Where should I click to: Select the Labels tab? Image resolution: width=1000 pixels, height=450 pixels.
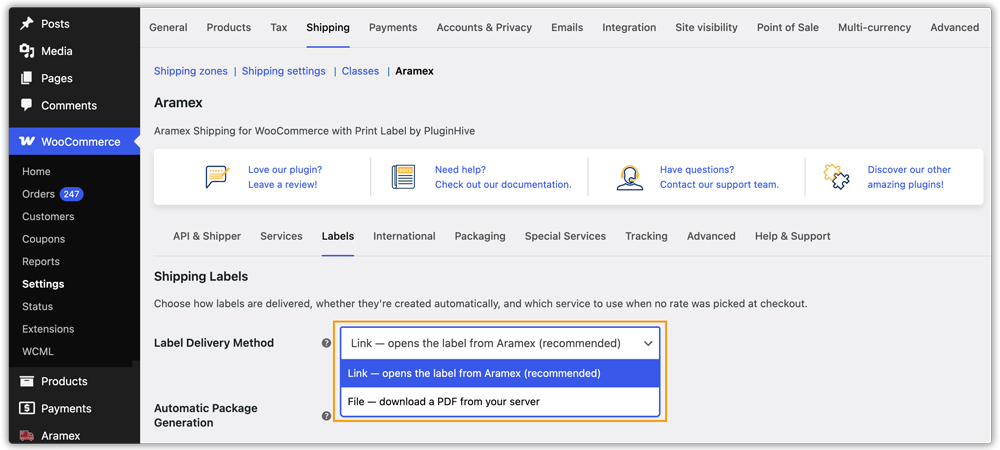[x=338, y=236]
